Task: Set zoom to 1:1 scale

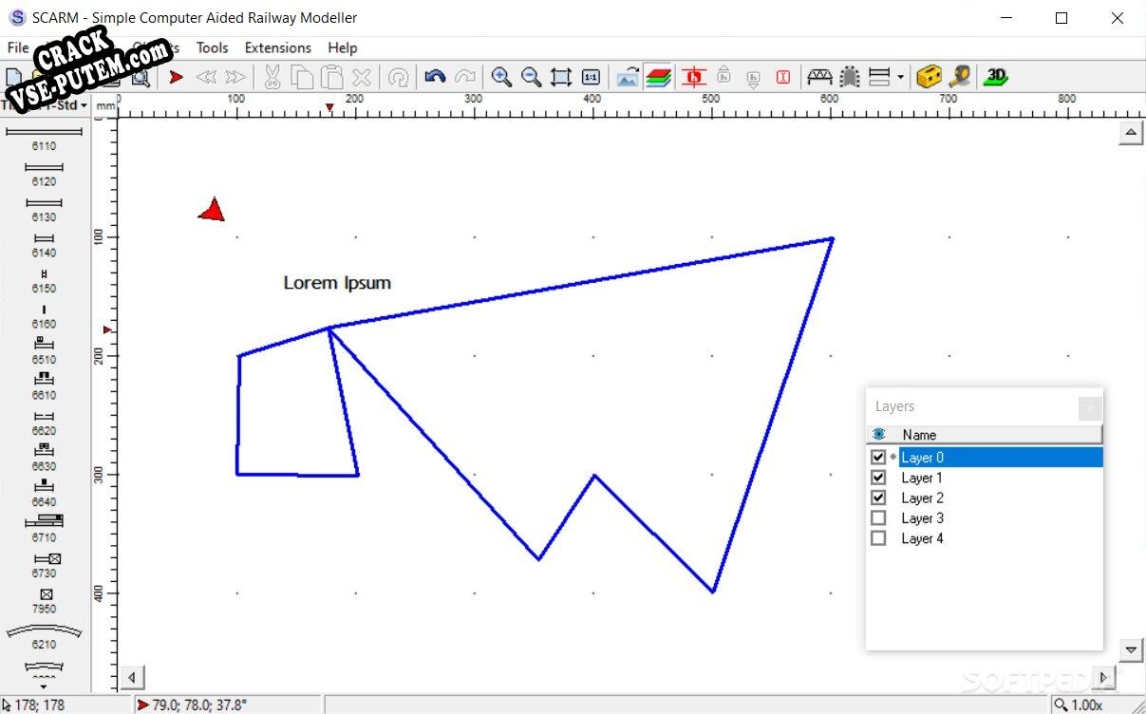Action: click(591, 77)
